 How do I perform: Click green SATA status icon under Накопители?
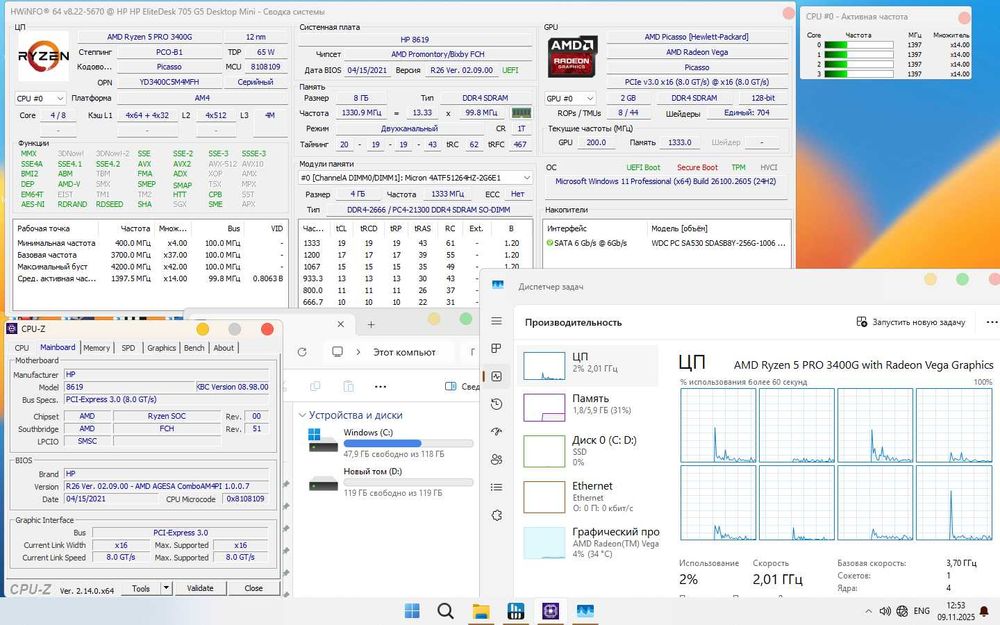point(550,243)
